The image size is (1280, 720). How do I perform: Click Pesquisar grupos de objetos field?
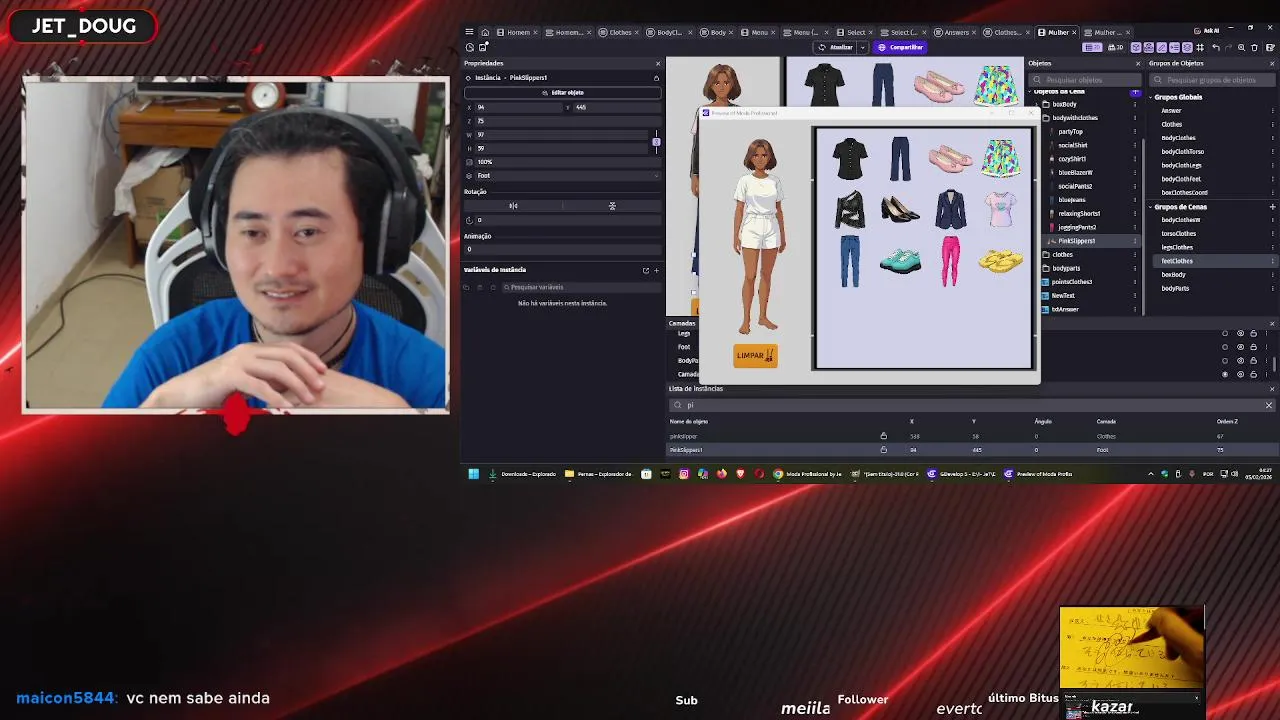click(x=1212, y=80)
